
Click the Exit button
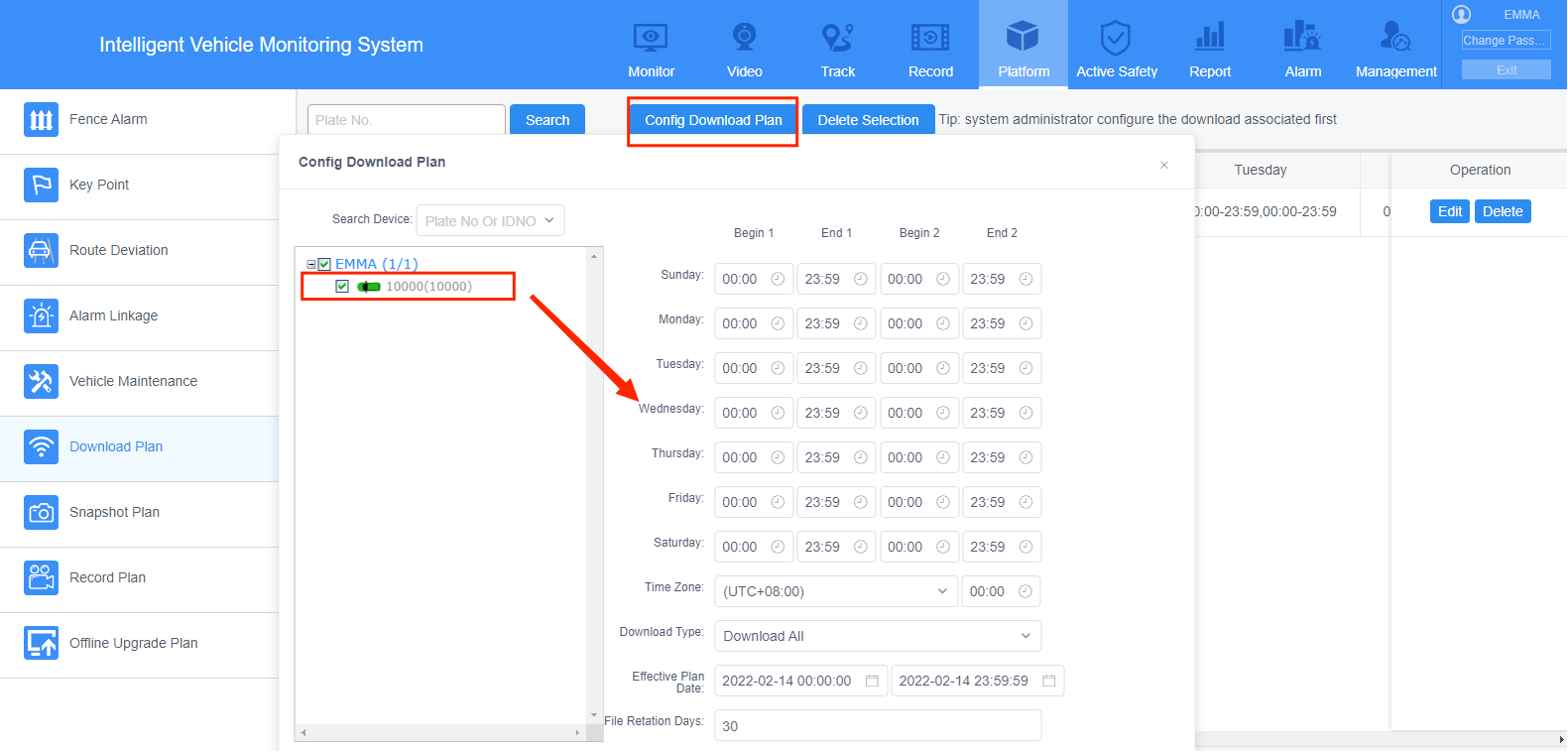pyautogui.click(x=1506, y=69)
